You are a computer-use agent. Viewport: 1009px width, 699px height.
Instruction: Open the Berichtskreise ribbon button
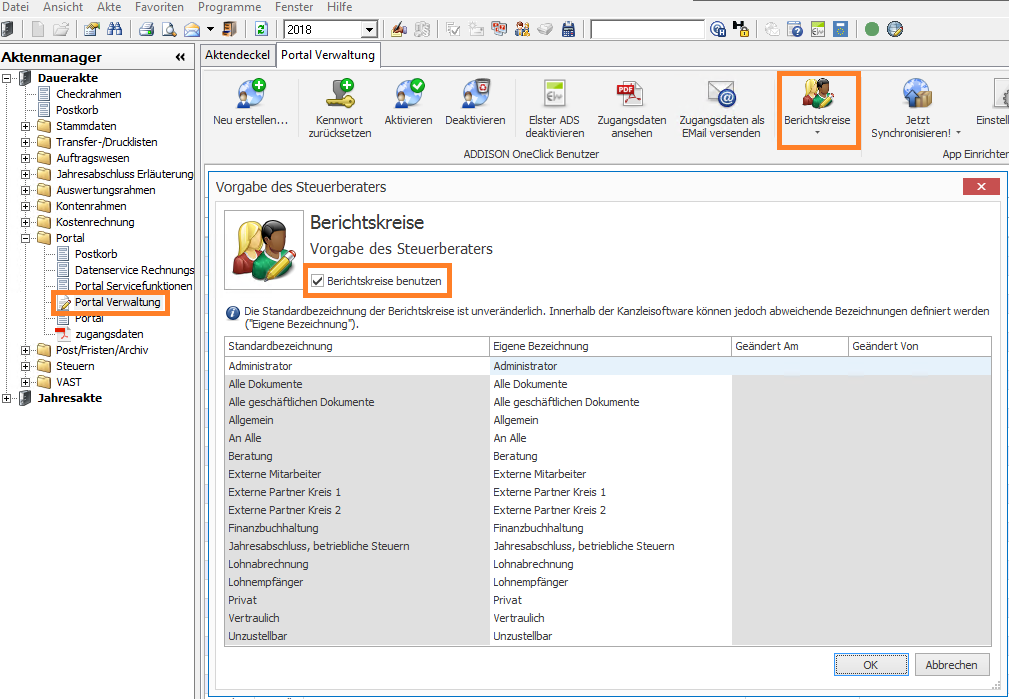[818, 110]
